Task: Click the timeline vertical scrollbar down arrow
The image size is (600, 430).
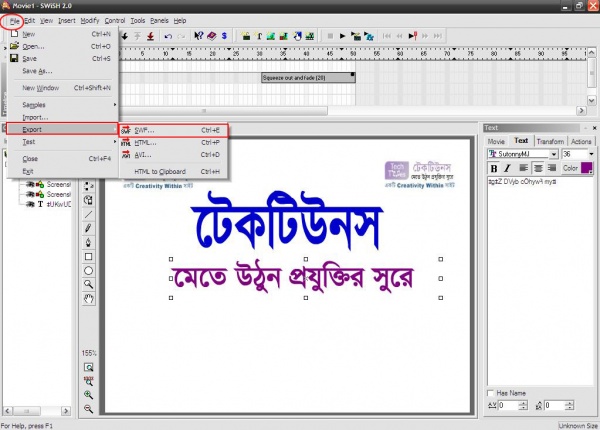Action: (x=591, y=101)
